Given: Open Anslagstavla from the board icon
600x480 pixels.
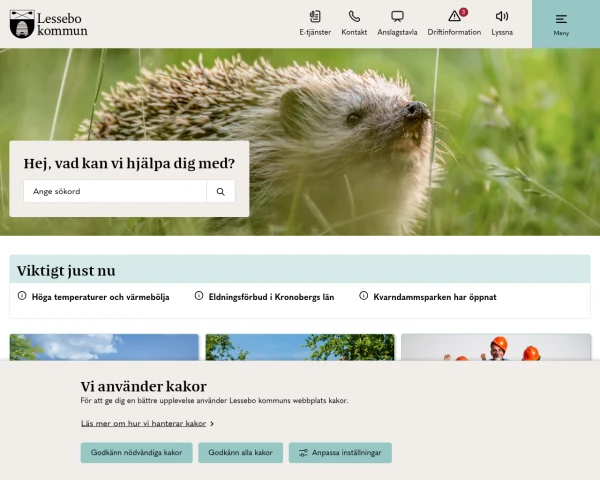Looking at the screenshot, I should point(397,17).
